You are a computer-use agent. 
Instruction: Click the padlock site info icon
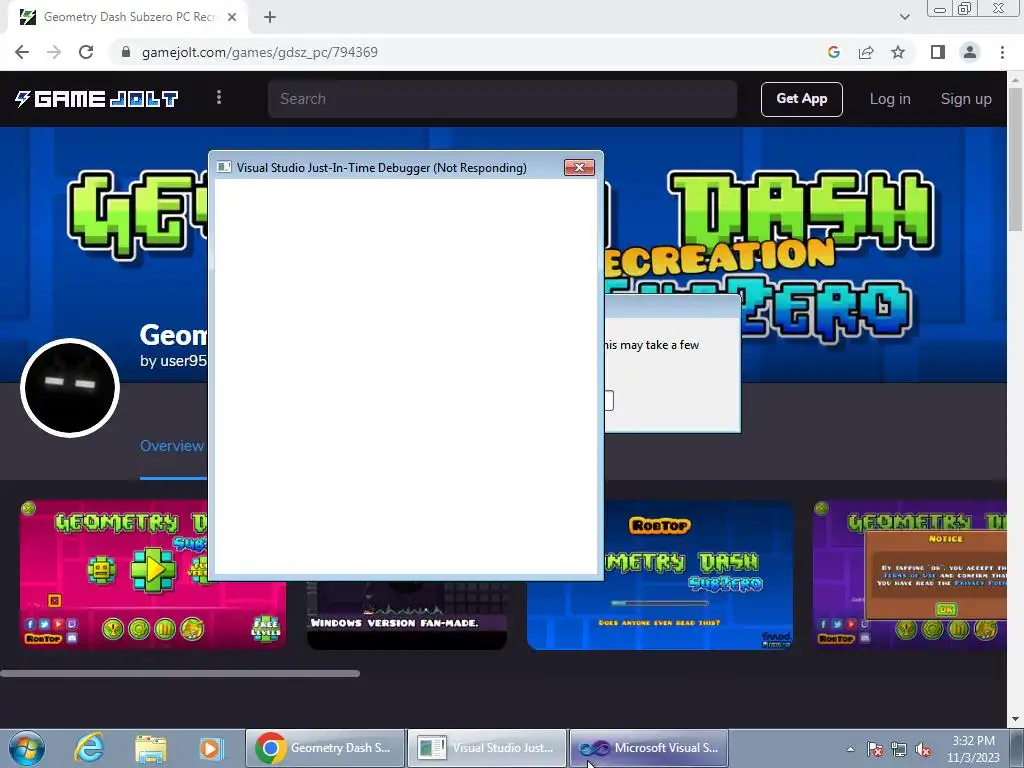click(126, 52)
